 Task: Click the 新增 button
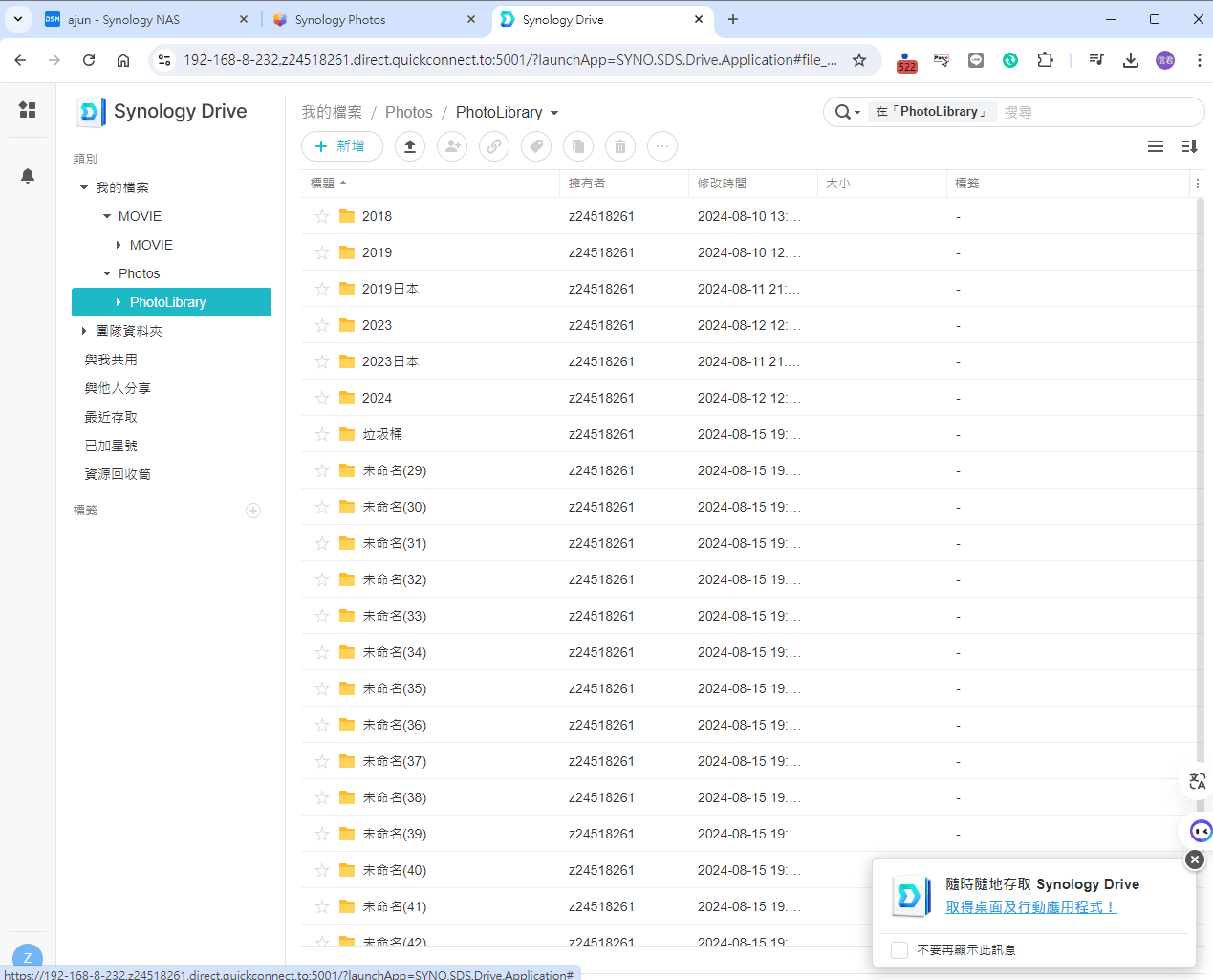tap(342, 146)
